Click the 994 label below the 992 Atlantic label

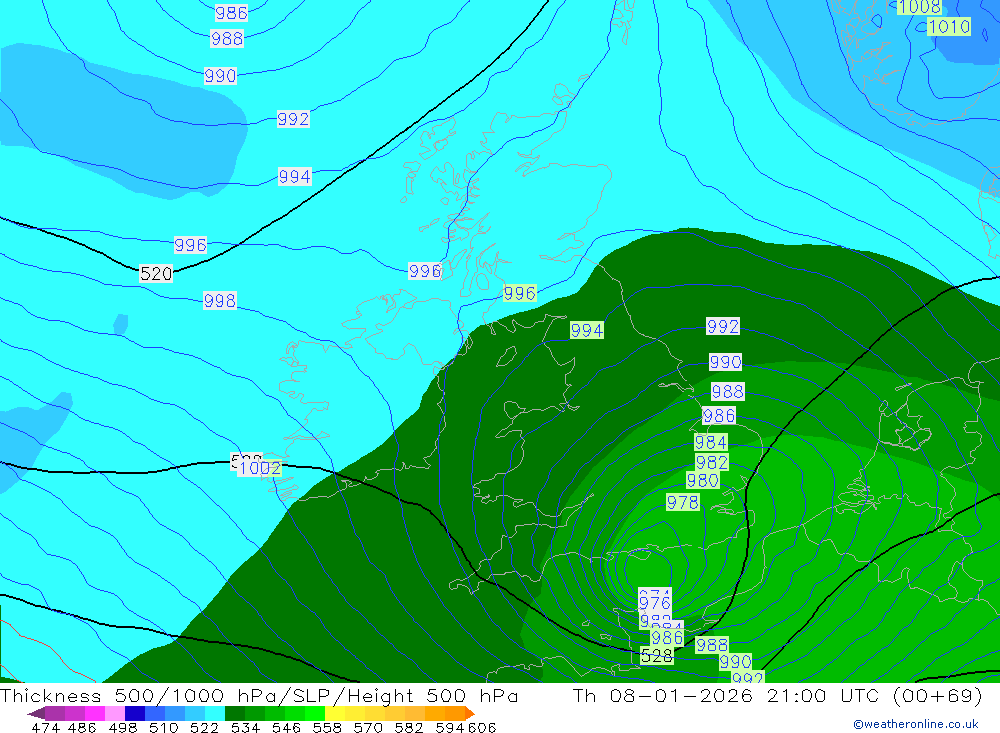pos(295,177)
